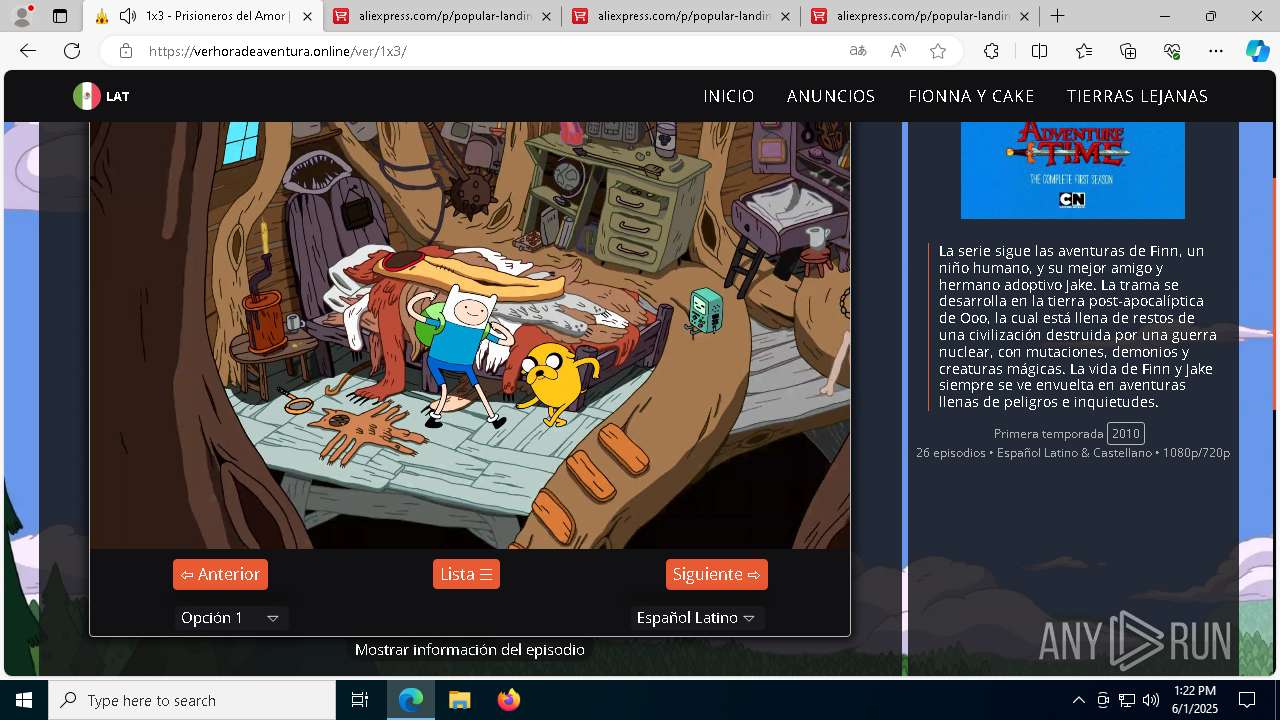
Task: Add page to favorites star
Action: (938, 51)
